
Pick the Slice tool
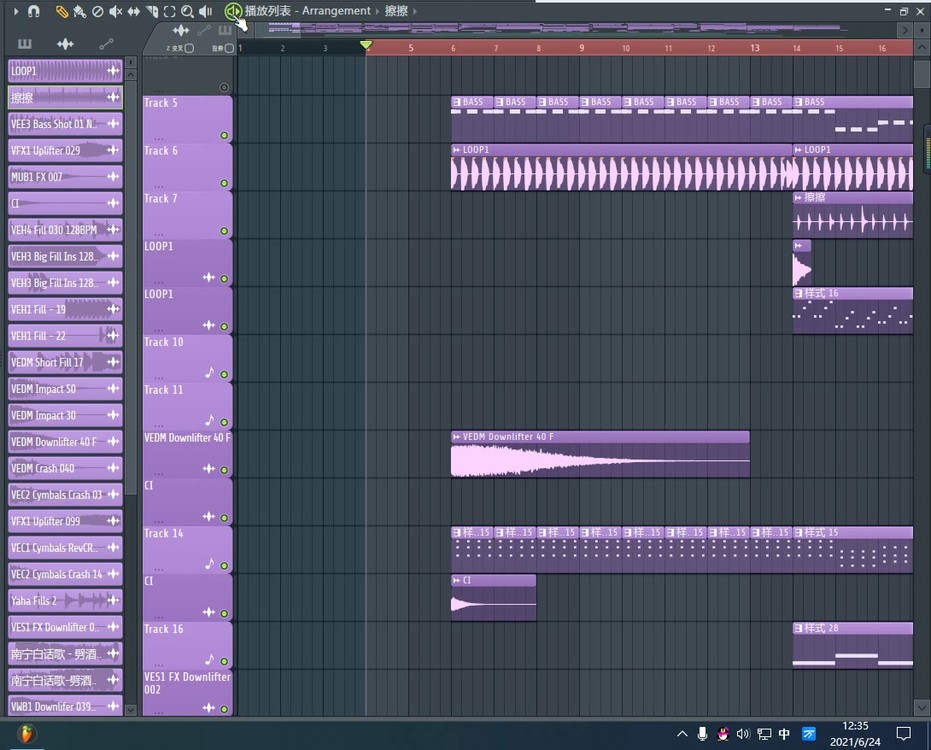pyautogui.click(x=151, y=11)
